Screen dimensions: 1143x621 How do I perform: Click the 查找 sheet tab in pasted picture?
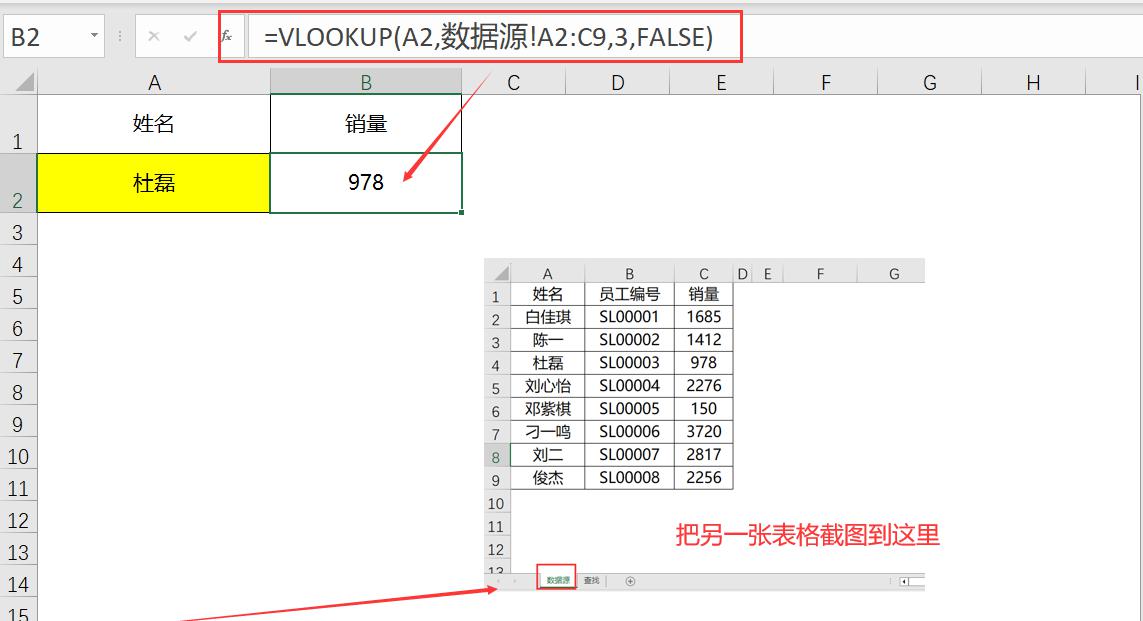tap(591, 580)
